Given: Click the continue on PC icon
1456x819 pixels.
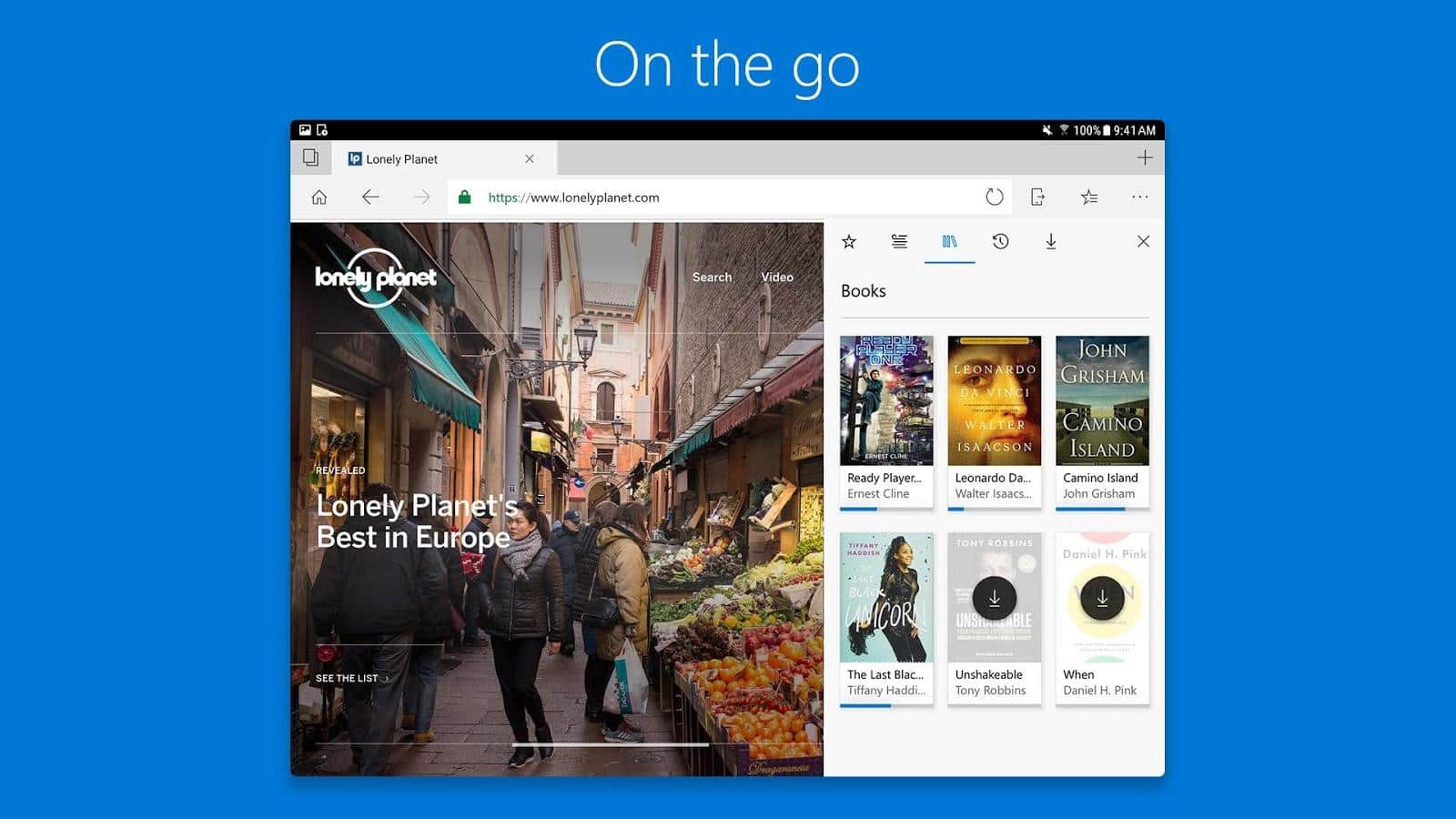Looking at the screenshot, I should pos(1037,197).
